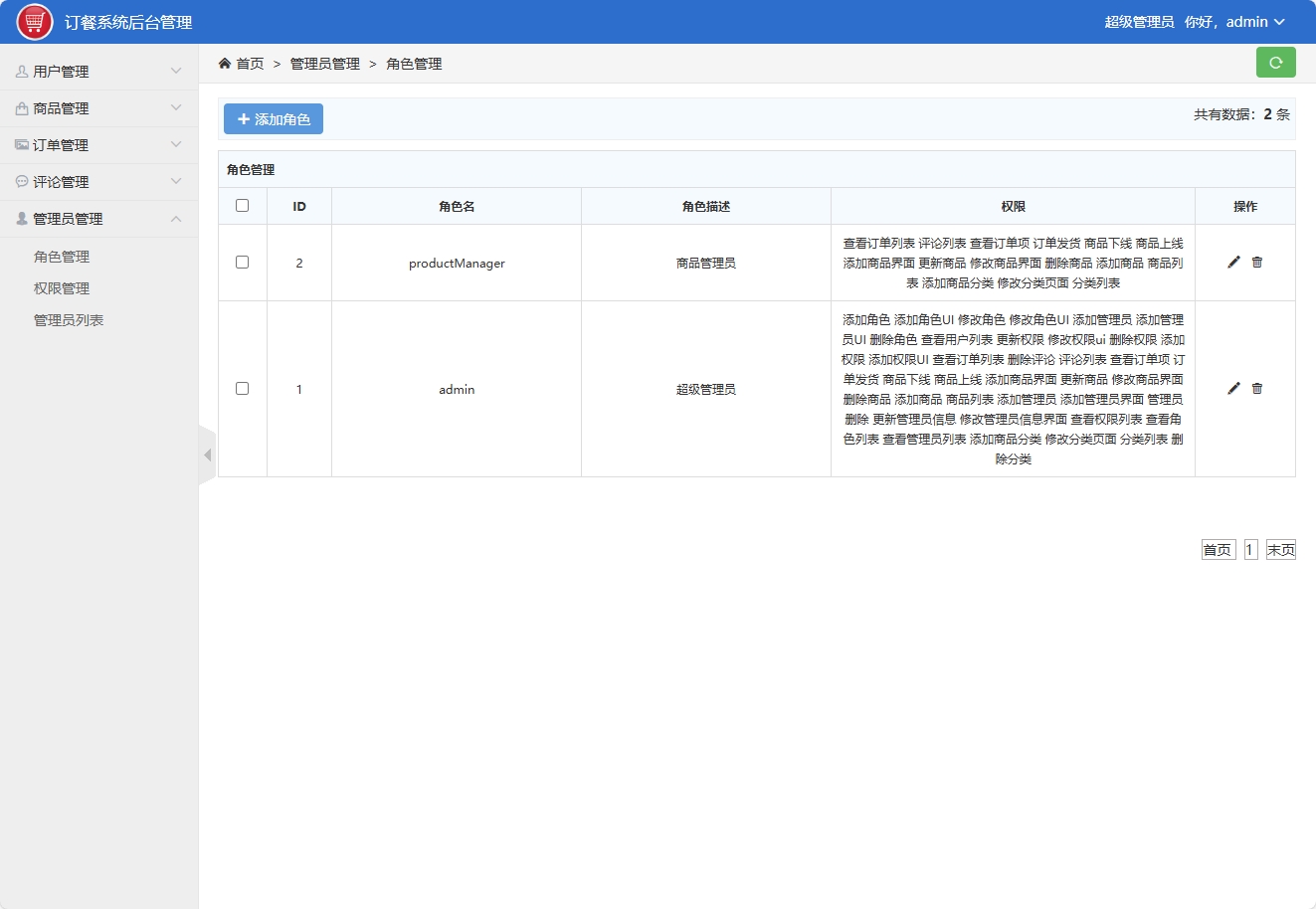Open 管理员管理 from the breadcrumb
The image size is (1316, 909).
click(x=324, y=63)
